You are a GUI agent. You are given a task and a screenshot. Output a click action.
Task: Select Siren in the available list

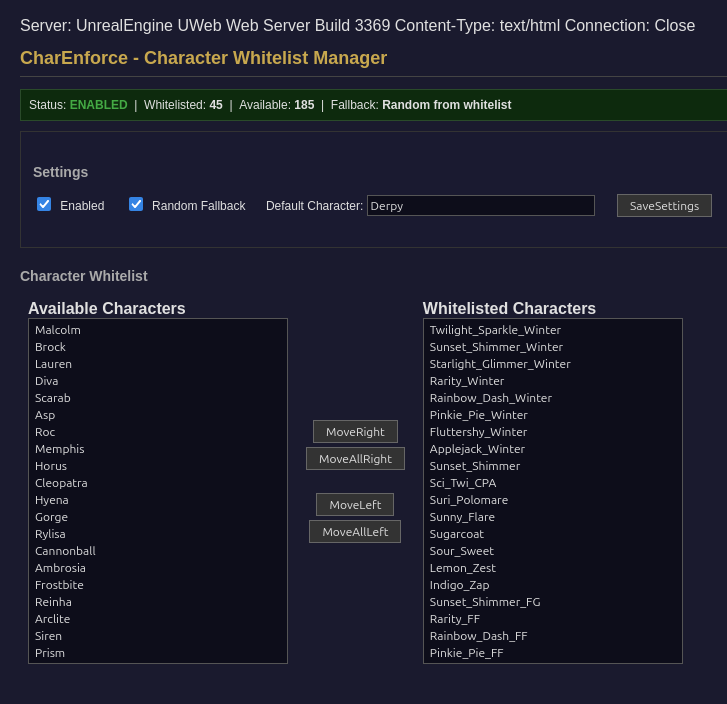[158, 636]
